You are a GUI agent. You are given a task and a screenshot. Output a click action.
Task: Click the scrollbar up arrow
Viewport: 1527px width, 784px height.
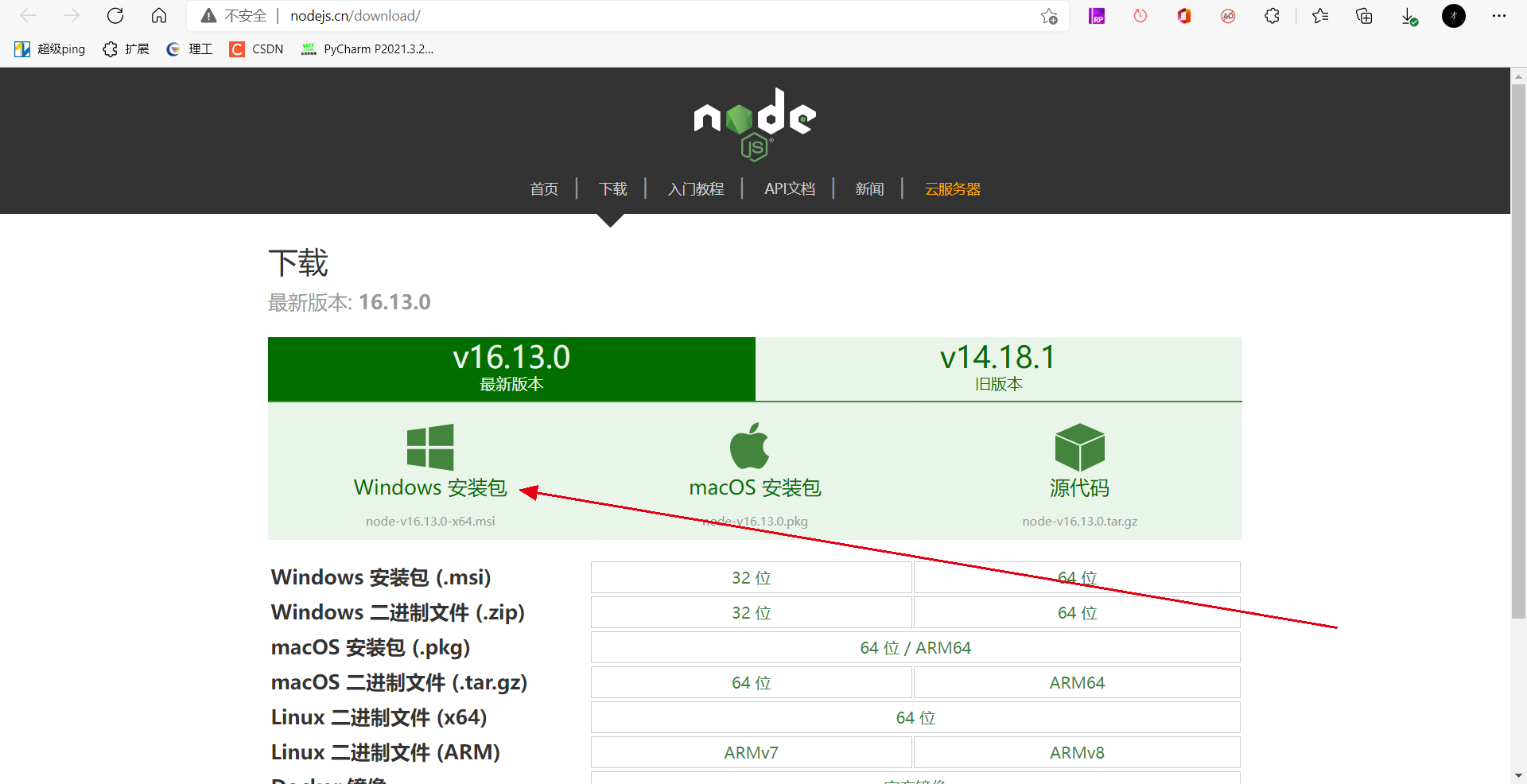[x=1518, y=76]
